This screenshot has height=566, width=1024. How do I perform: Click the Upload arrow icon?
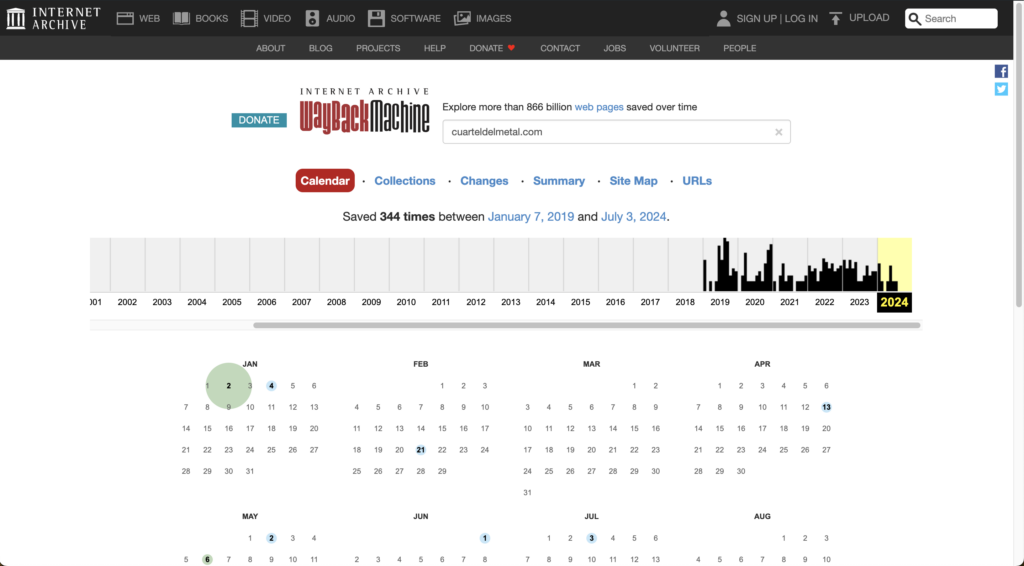click(835, 18)
